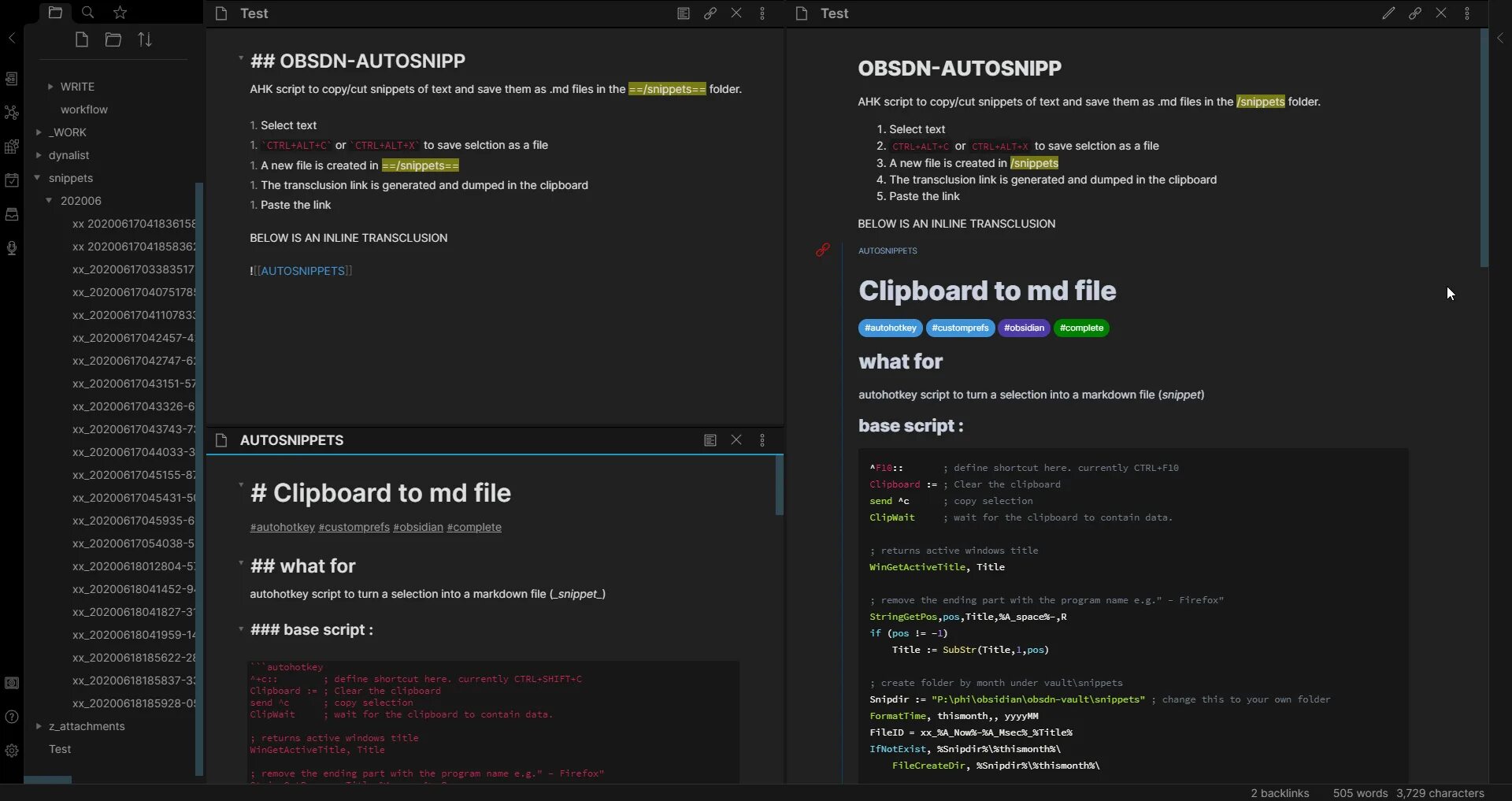The width and height of the screenshot is (1512, 801).
Task: Open settings gear in ribbon
Action: pyautogui.click(x=12, y=751)
